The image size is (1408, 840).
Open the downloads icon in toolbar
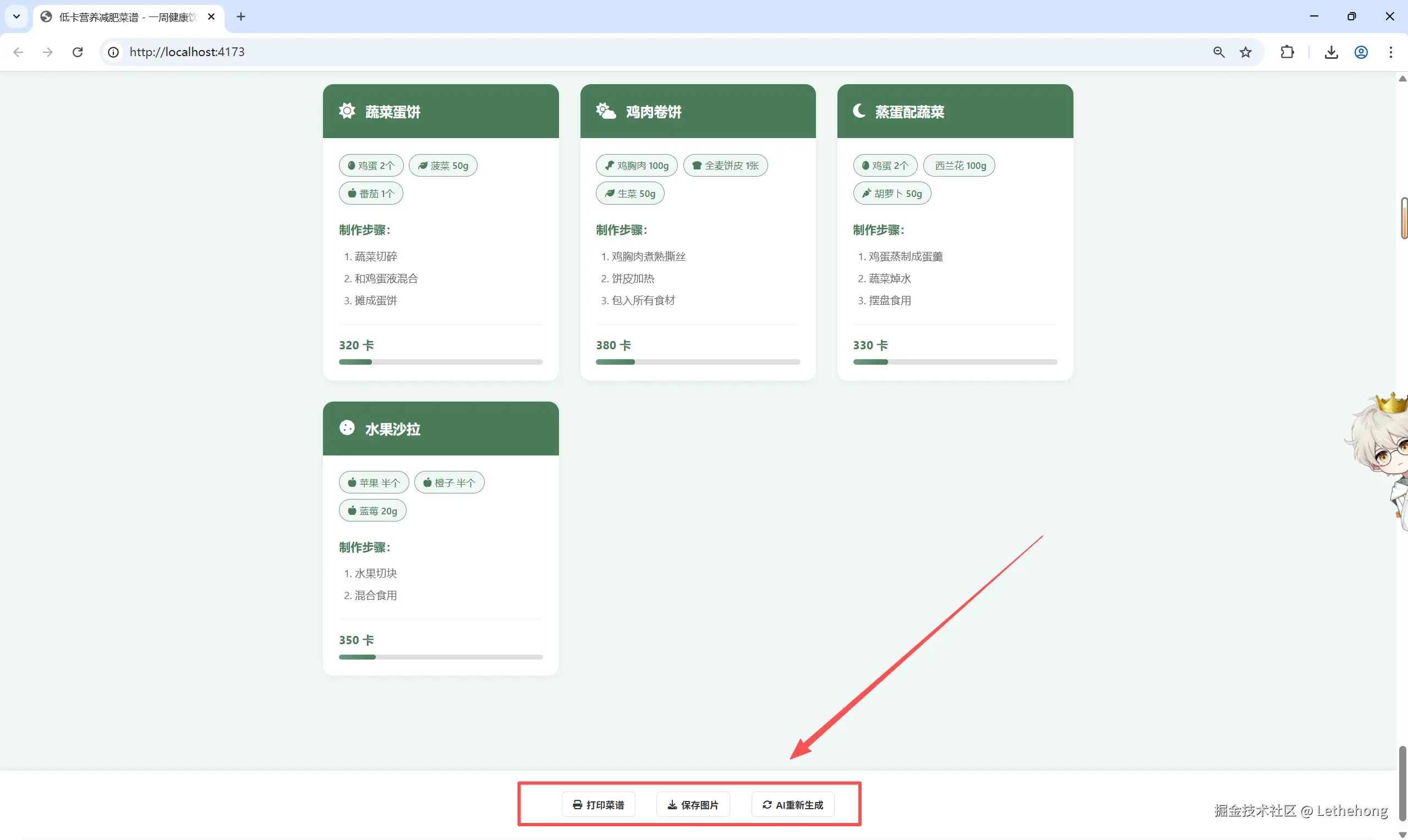pos(1331,52)
